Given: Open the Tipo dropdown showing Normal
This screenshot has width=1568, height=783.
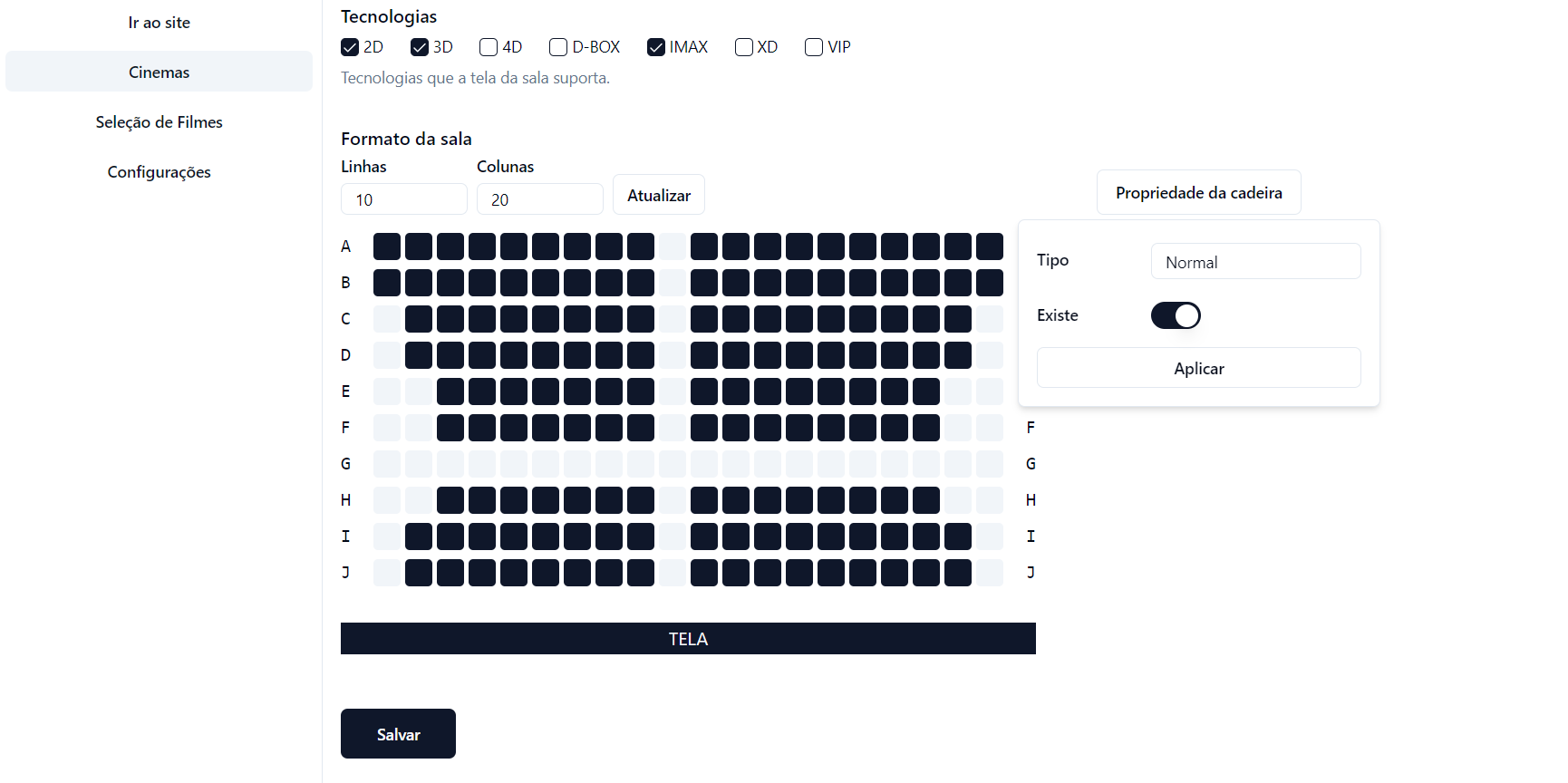Looking at the screenshot, I should [1255, 262].
